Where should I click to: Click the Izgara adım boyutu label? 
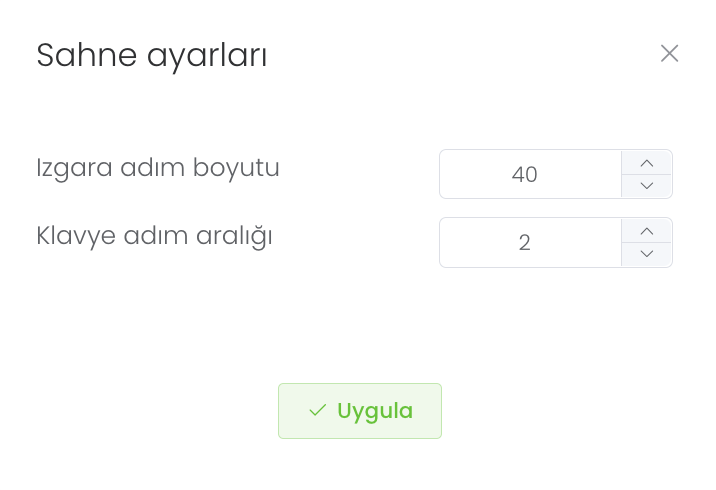click(x=158, y=168)
